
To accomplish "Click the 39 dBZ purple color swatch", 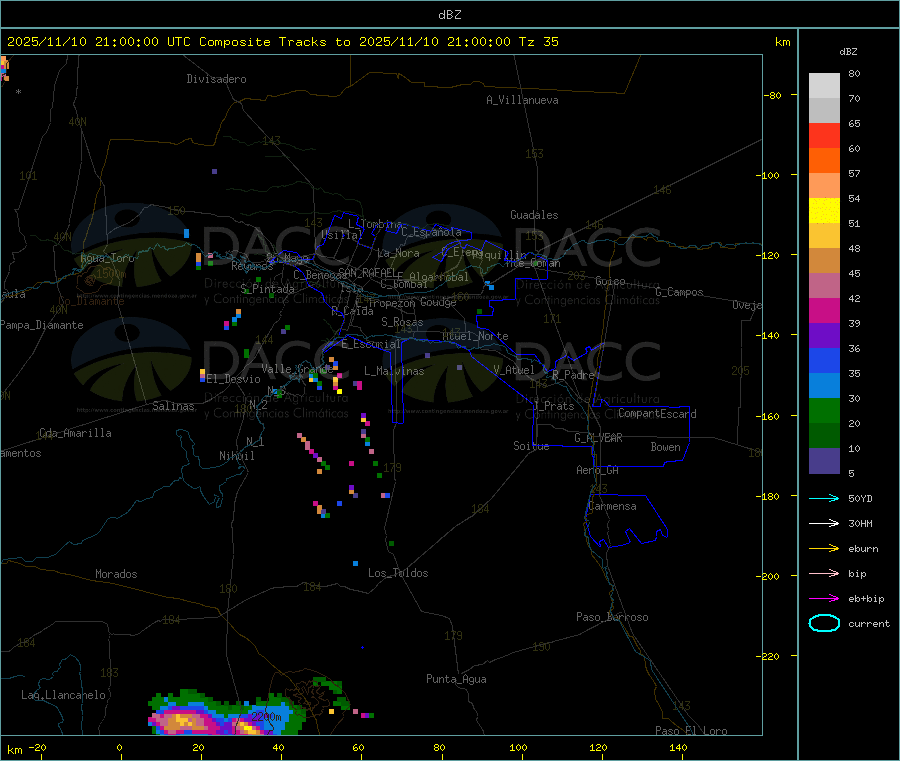I will click(x=824, y=336).
